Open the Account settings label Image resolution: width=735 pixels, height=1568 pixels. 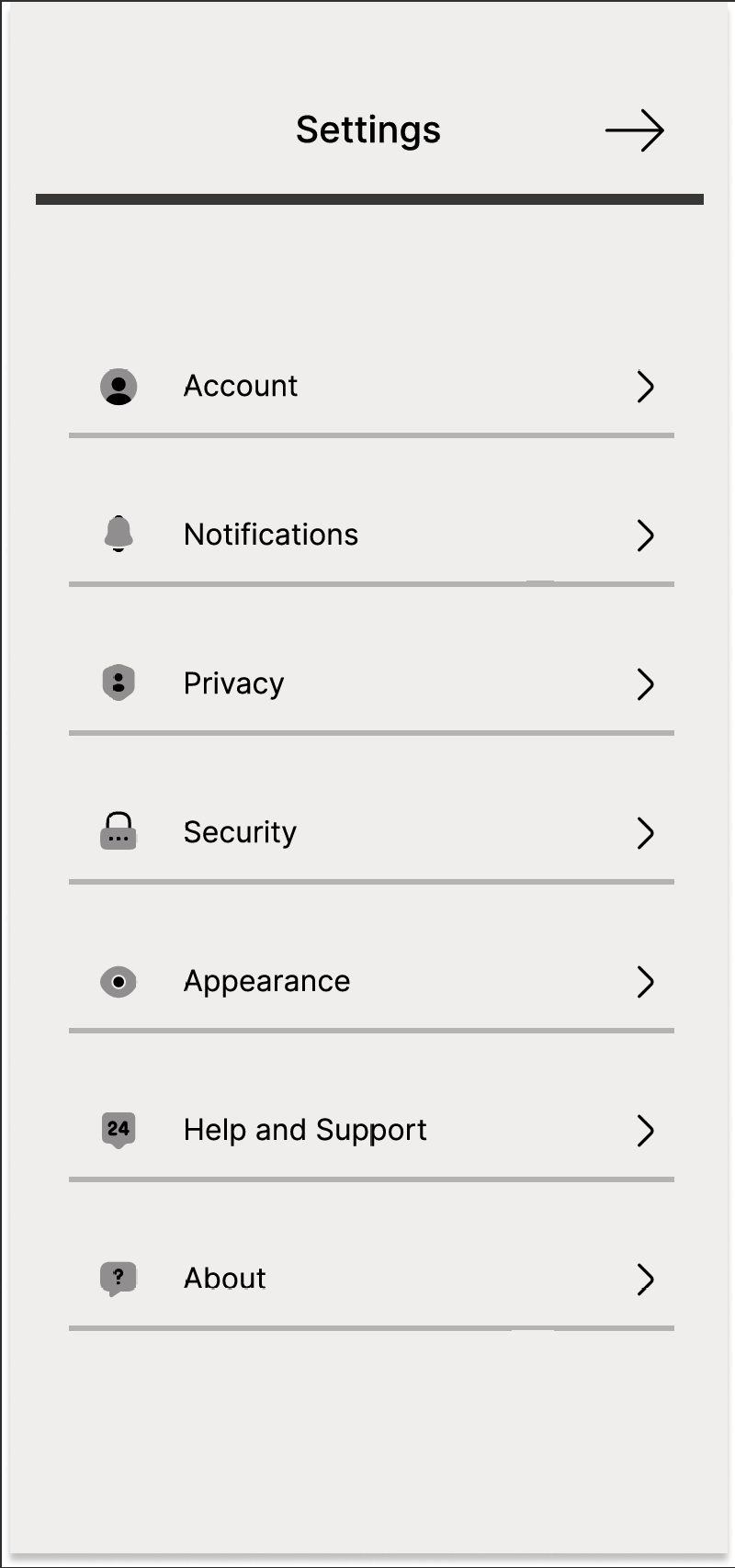[x=241, y=386]
